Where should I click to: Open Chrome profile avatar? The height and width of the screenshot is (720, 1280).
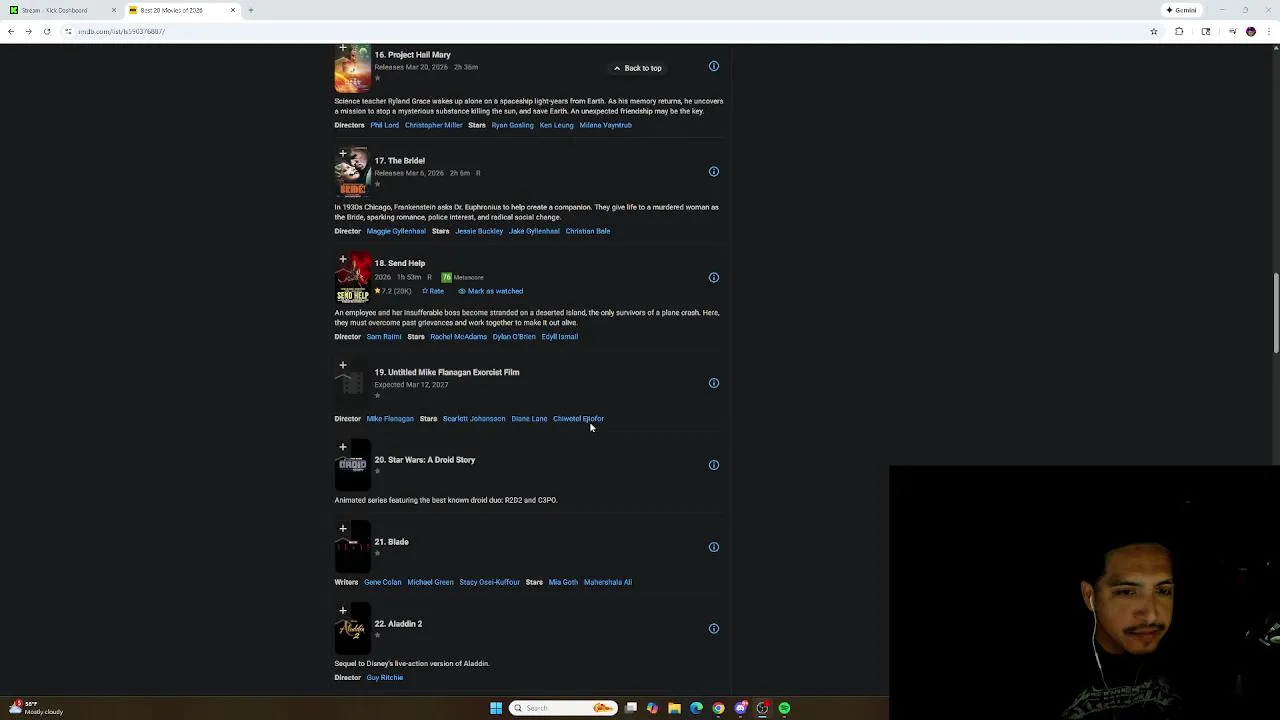click(x=1251, y=31)
